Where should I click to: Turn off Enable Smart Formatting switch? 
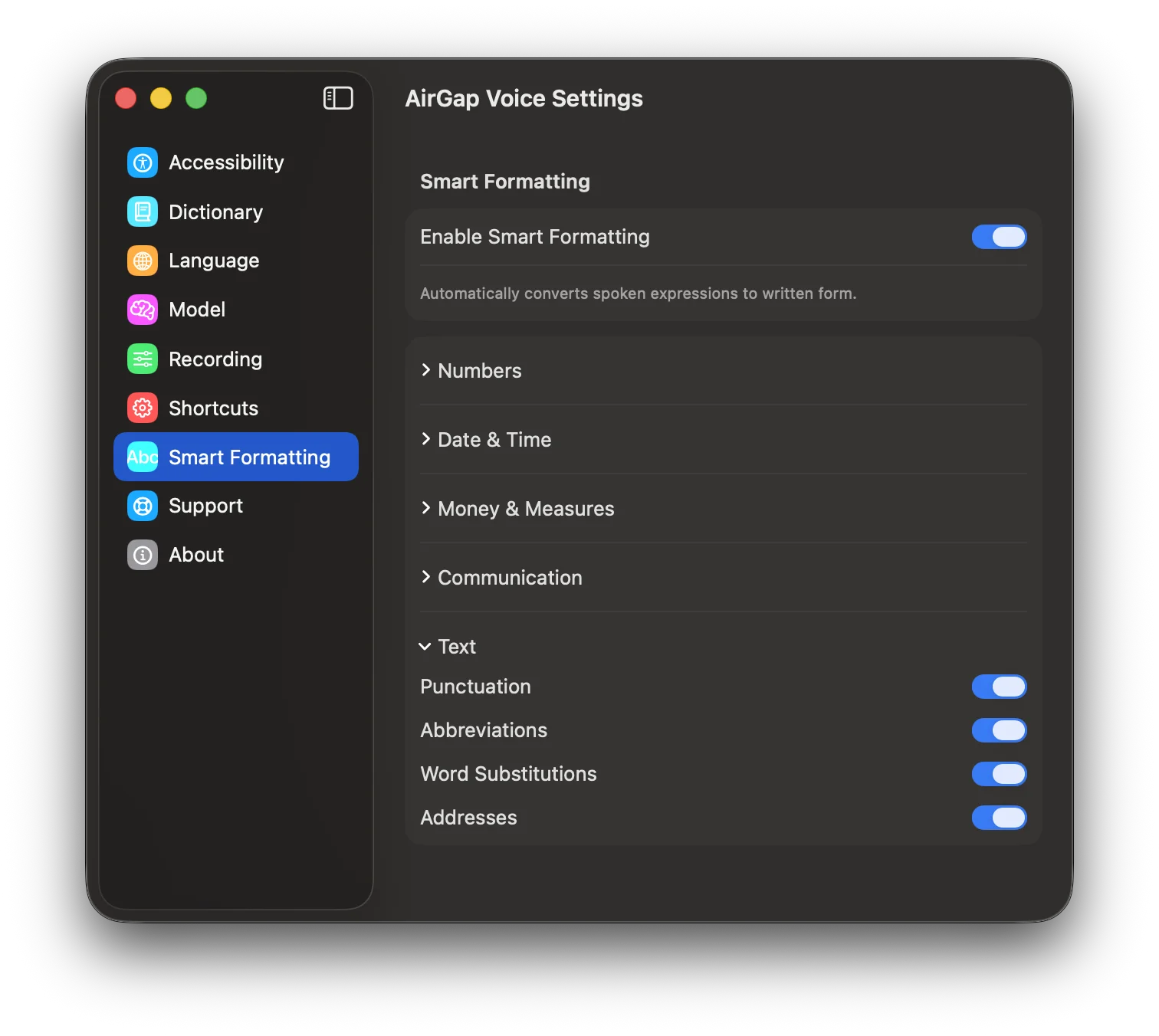999,237
